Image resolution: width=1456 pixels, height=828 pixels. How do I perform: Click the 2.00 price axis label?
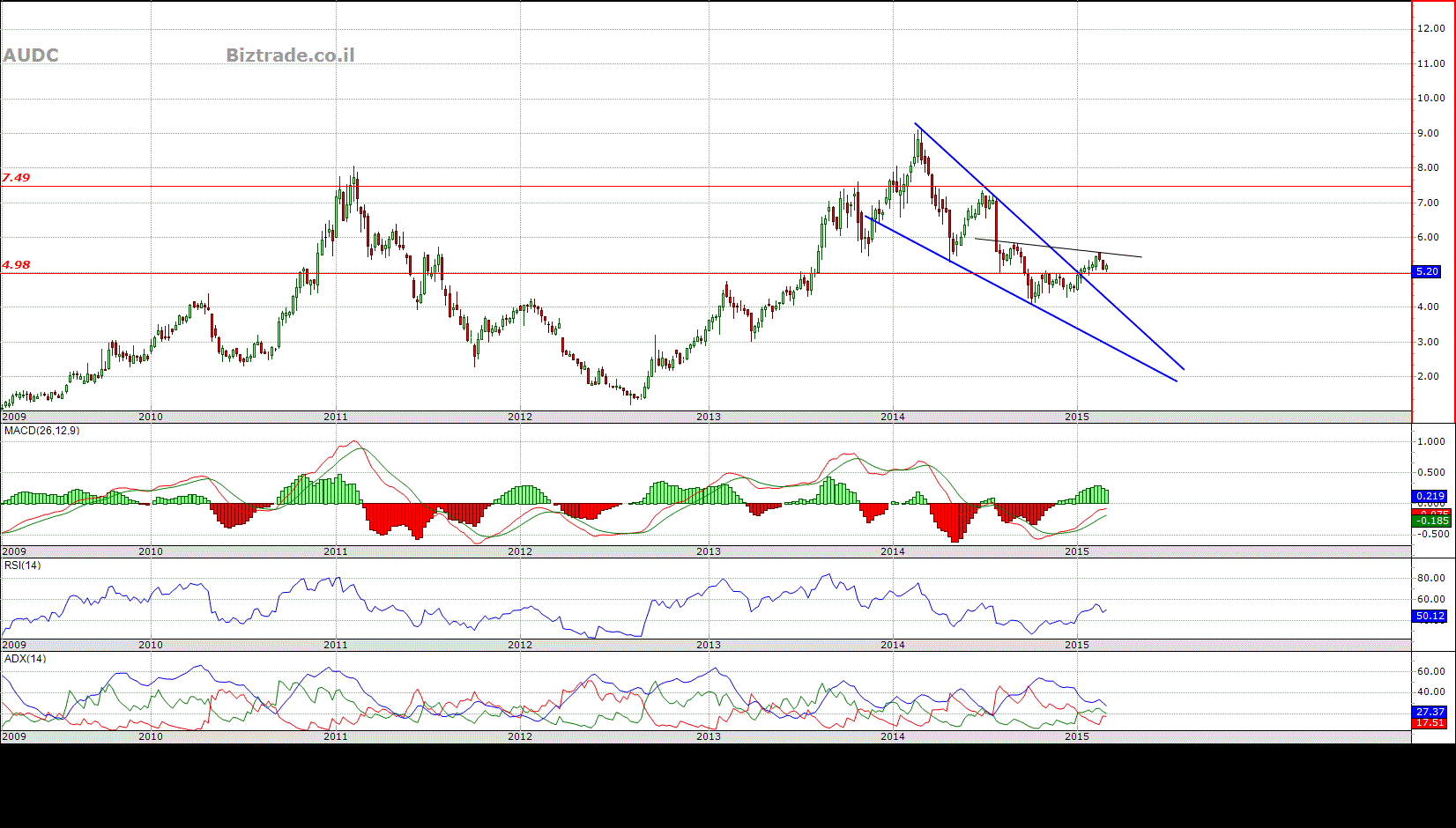[x=1428, y=376]
